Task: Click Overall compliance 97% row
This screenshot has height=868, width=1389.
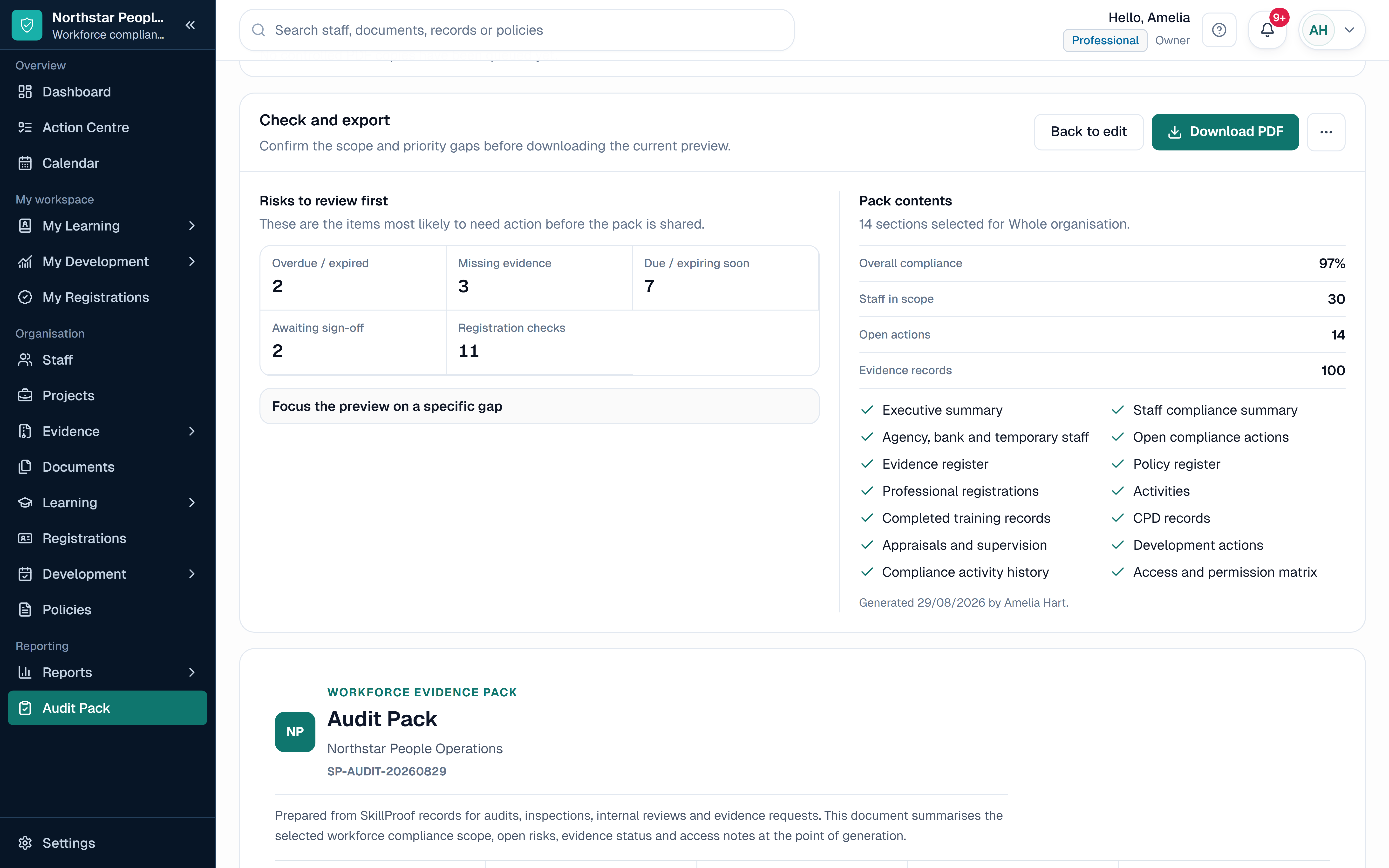Action: (1102, 264)
